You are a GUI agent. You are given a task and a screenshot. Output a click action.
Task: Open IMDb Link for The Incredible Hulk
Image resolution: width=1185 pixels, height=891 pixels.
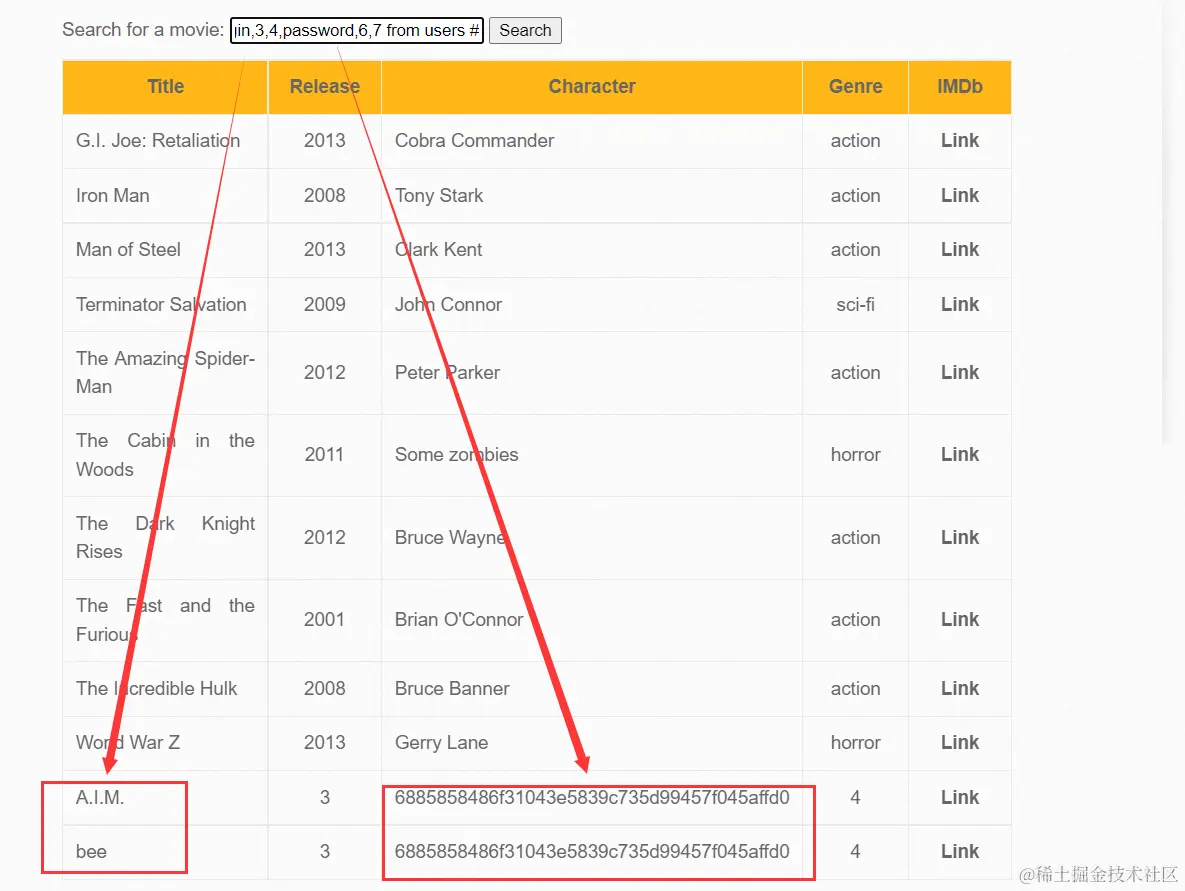(960, 688)
